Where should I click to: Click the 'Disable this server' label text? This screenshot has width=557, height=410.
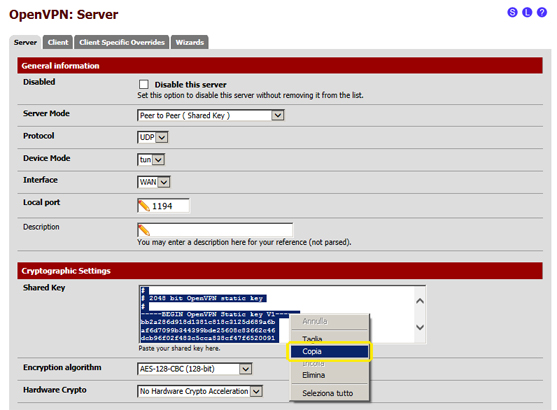click(x=190, y=85)
